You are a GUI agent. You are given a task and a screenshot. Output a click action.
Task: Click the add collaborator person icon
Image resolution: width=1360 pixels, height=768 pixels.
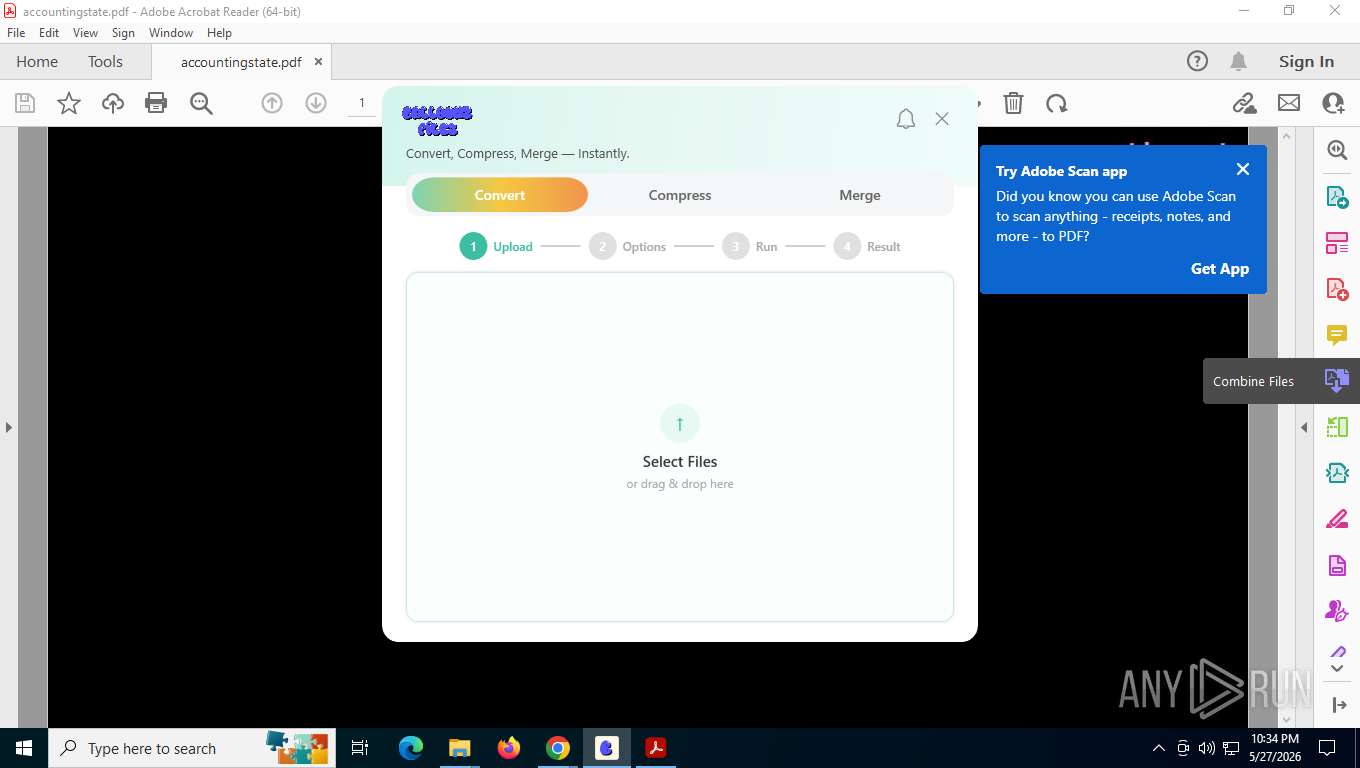point(1333,103)
